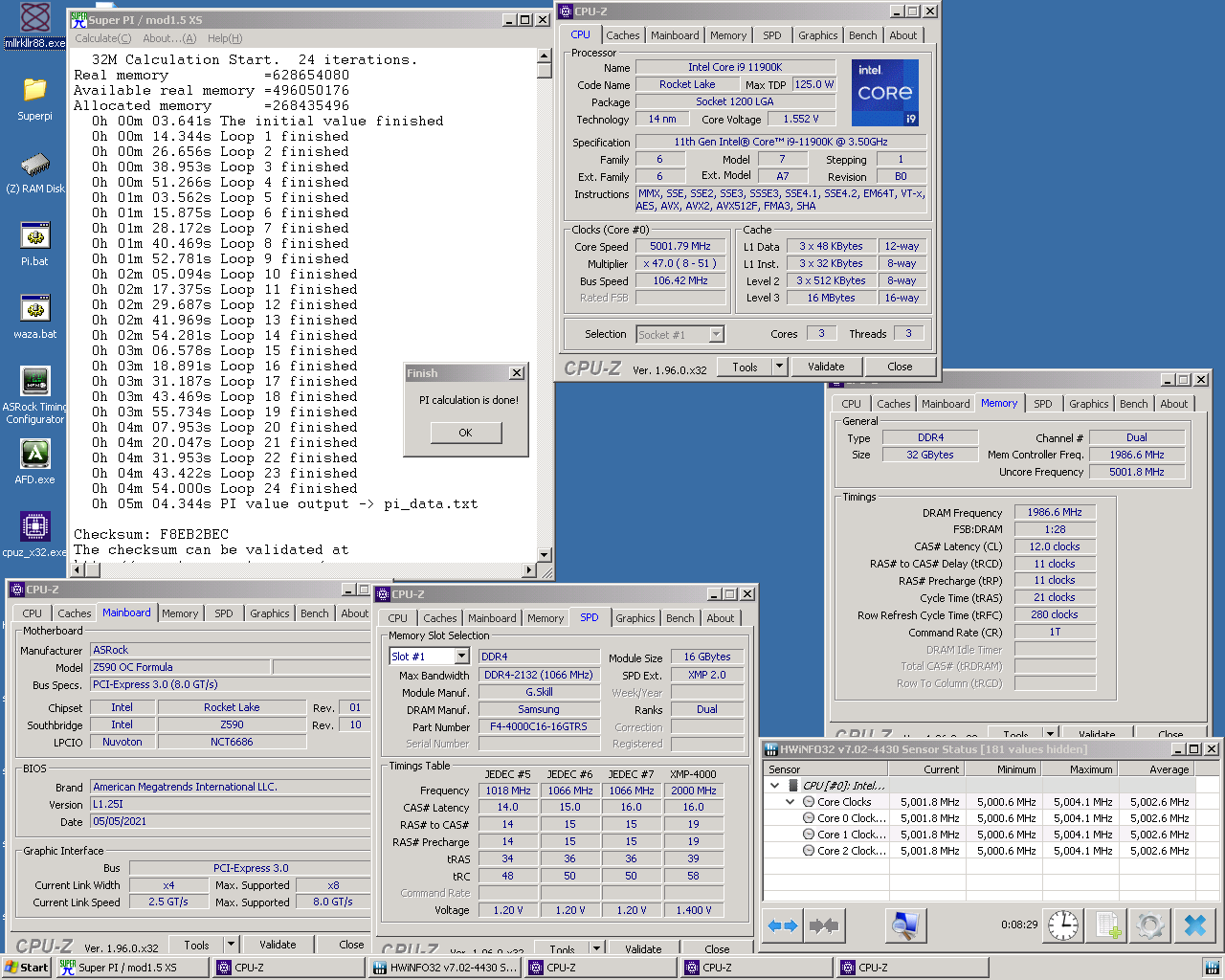
Task: Select the waza.bat batch file icon
Action: click(35, 317)
